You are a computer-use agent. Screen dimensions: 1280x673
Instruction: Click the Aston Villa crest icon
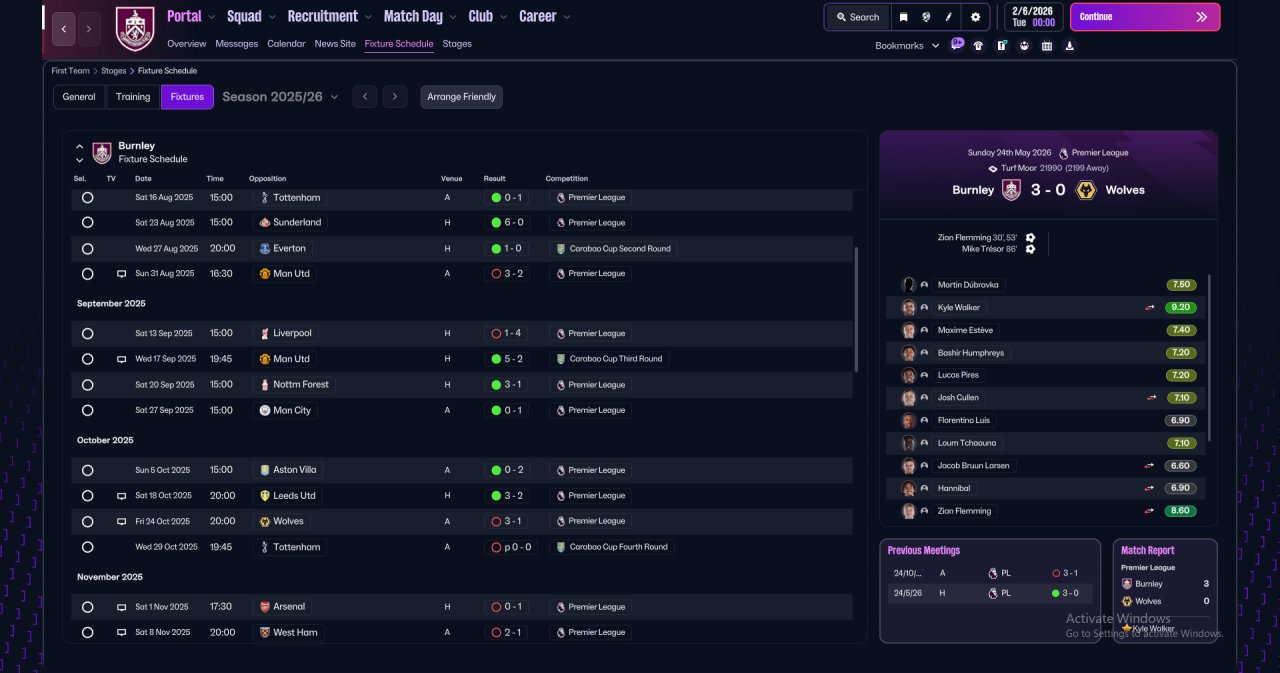[x=264, y=470]
